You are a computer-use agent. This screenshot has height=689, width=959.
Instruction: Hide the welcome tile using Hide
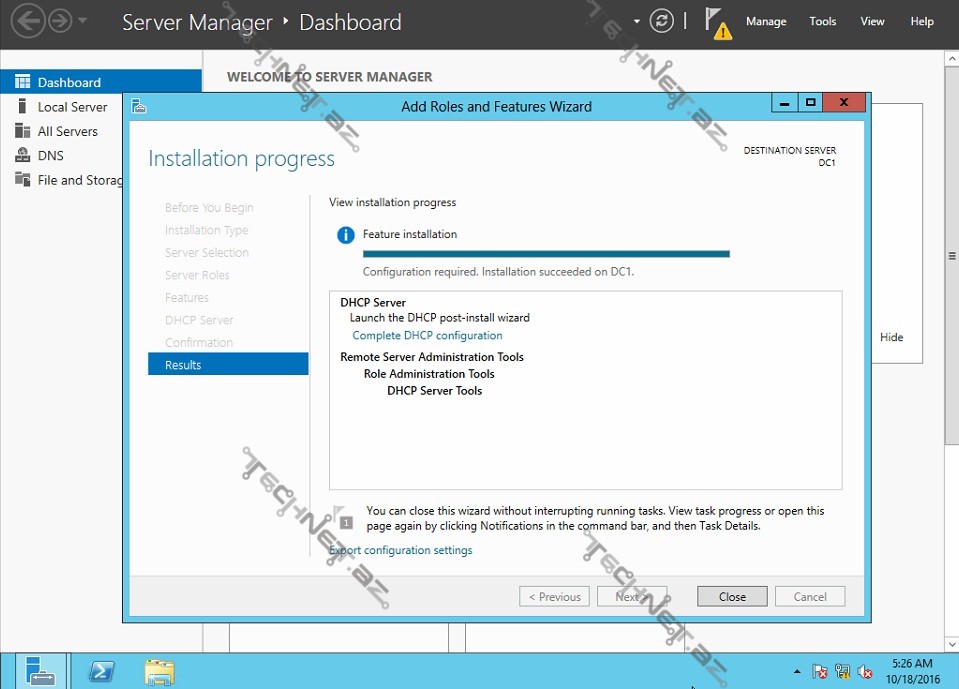(x=891, y=337)
